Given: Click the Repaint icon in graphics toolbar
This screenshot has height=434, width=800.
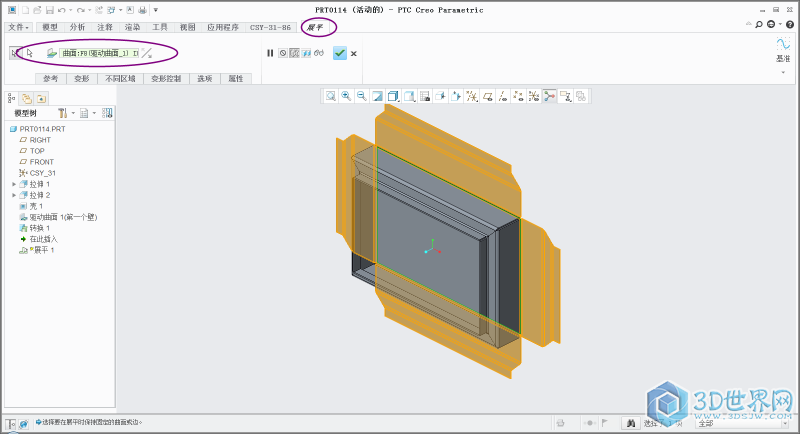Looking at the screenshot, I should click(x=378, y=96).
